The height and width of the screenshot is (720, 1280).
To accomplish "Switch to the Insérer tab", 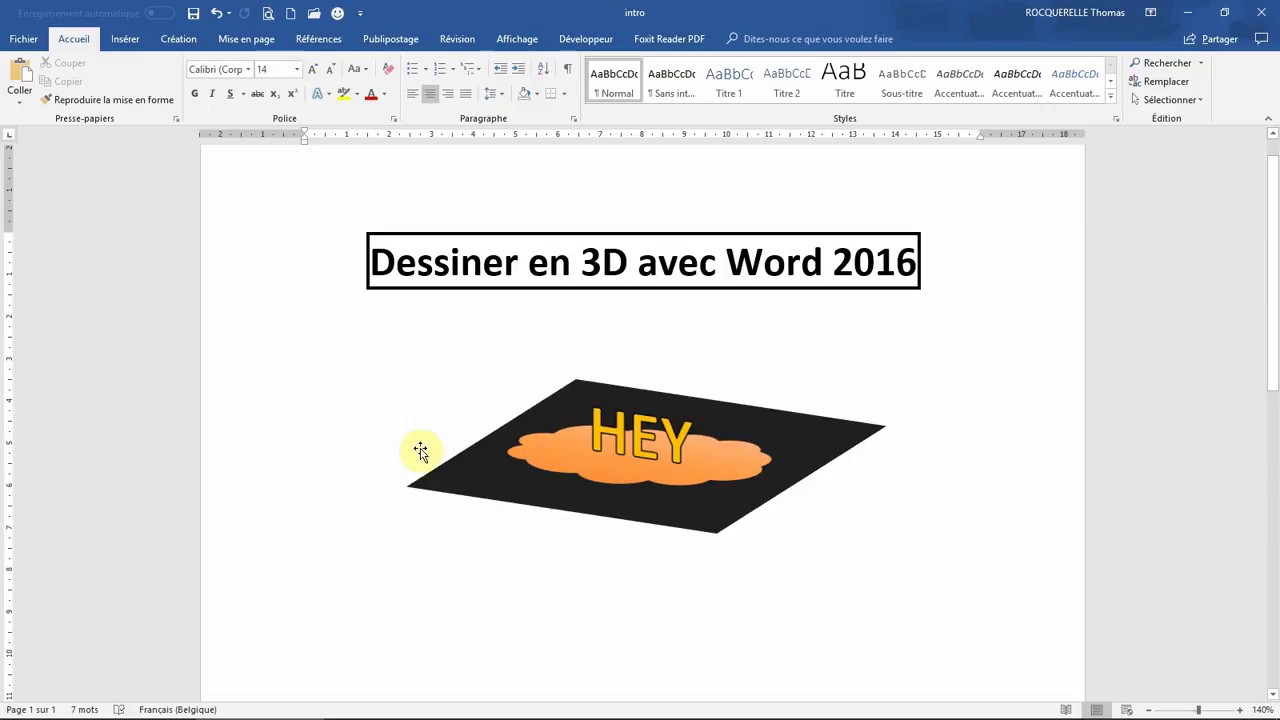I will point(125,39).
